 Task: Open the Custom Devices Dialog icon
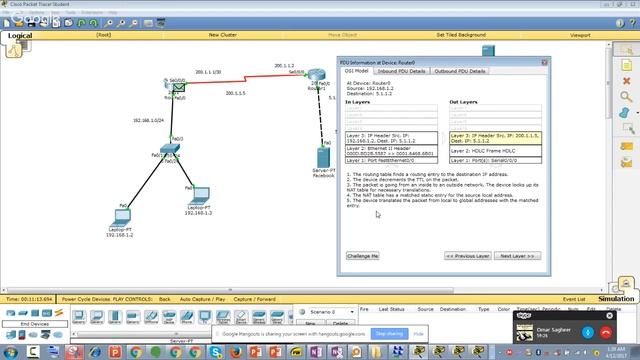point(161,23)
